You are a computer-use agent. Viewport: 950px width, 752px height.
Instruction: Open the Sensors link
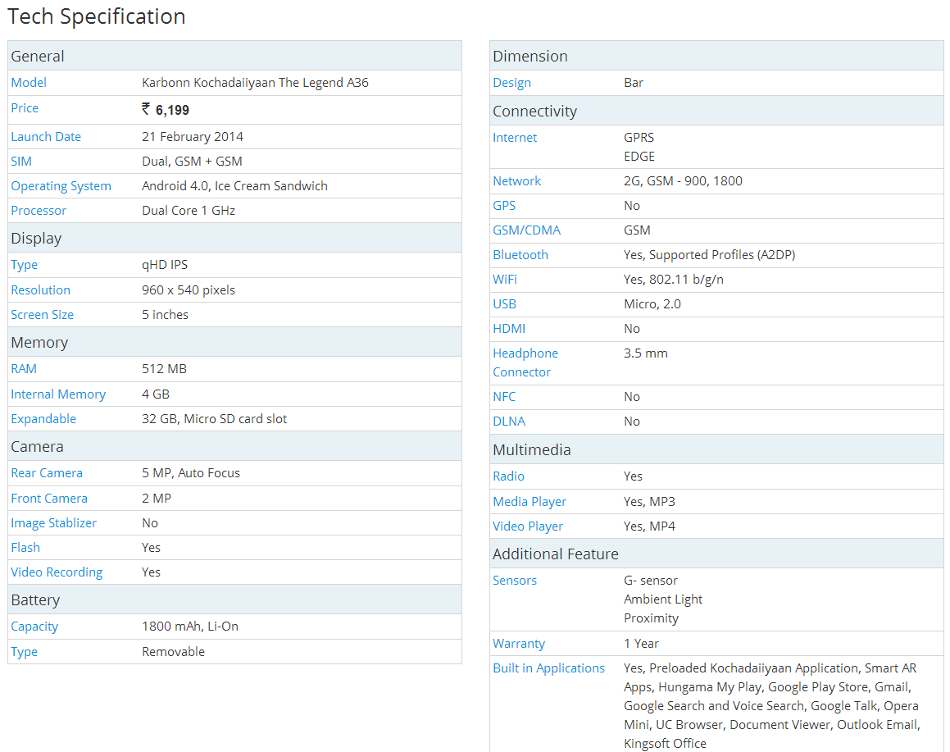pos(515,581)
